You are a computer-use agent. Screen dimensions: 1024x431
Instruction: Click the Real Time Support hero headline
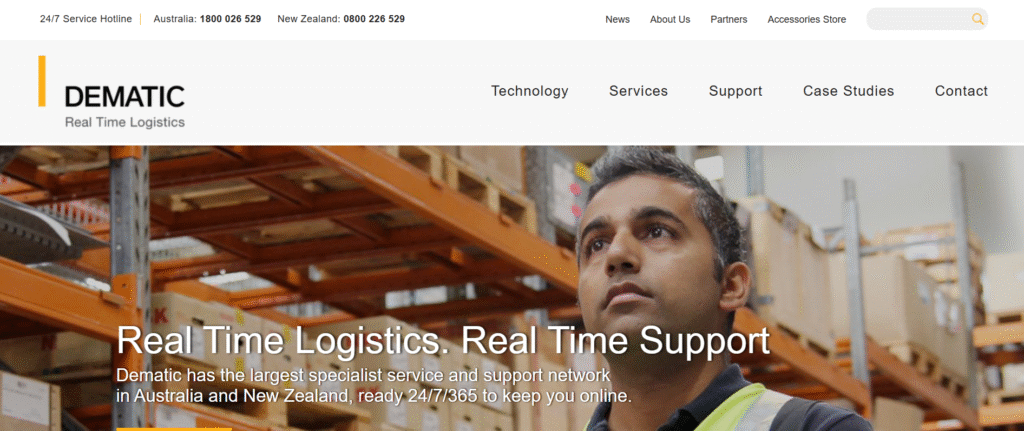coord(443,341)
